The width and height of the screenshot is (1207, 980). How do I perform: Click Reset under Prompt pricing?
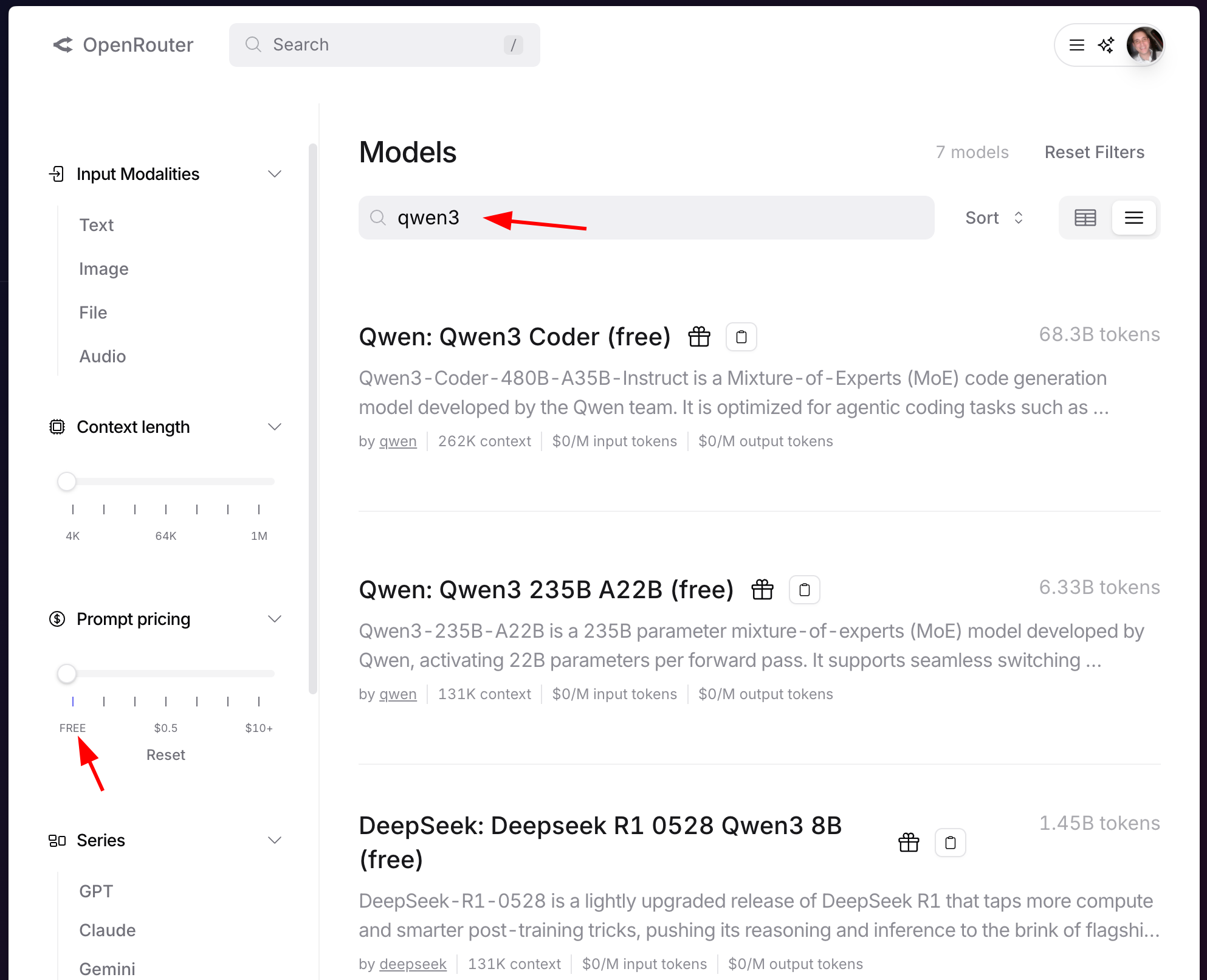tap(165, 754)
